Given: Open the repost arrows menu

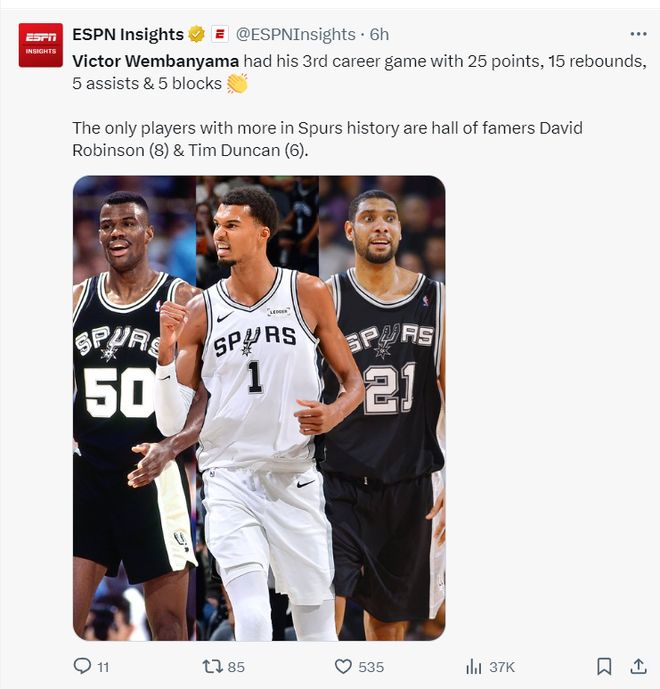Looking at the screenshot, I should 212,666.
